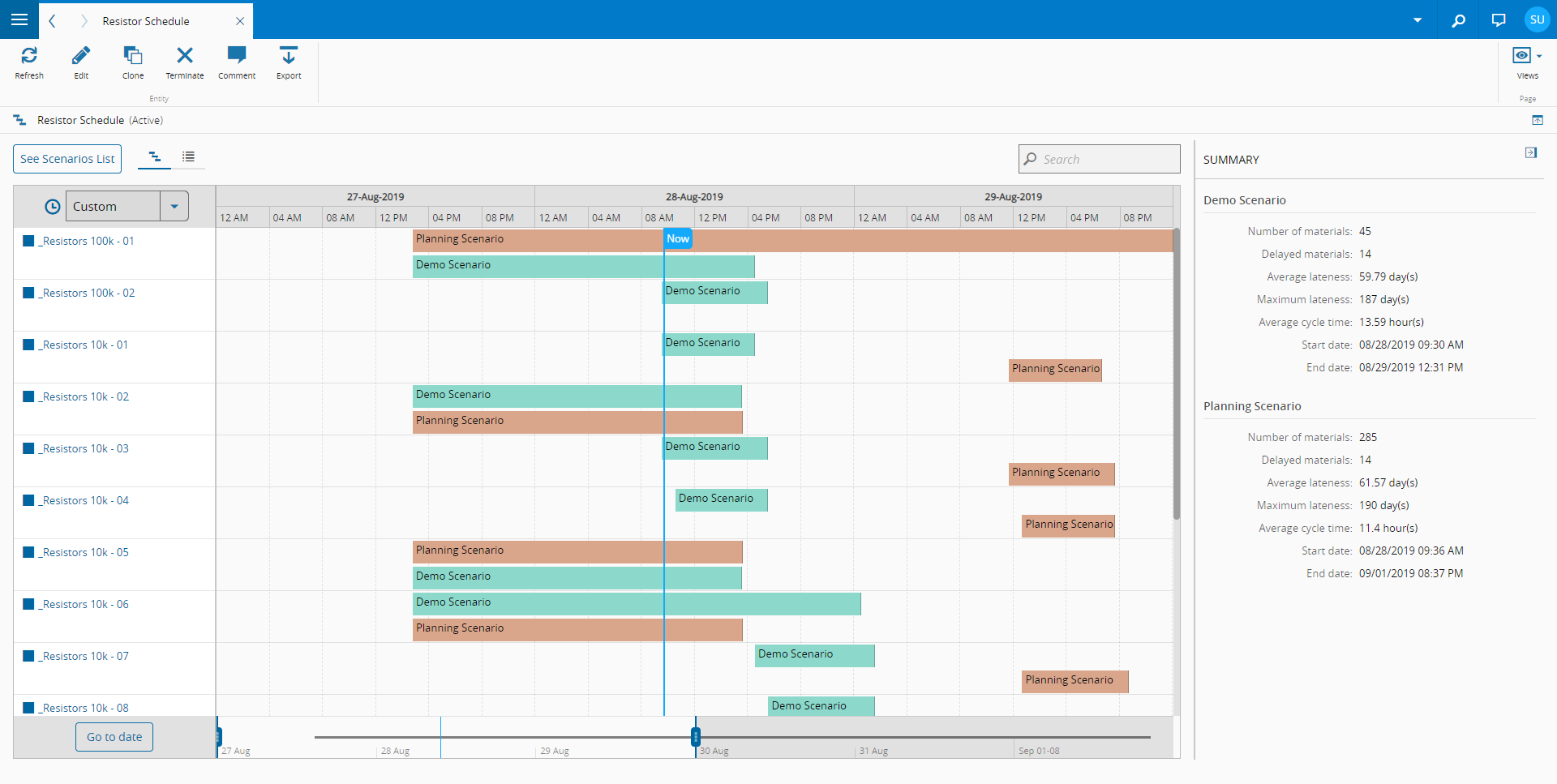
Task: Click See Scenarios List button
Action: pos(67,159)
